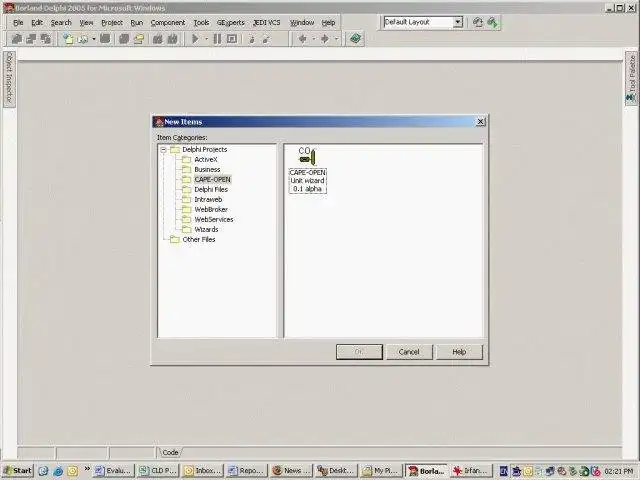Select the Delphi Files category
This screenshot has width=640, height=480.
211,190
